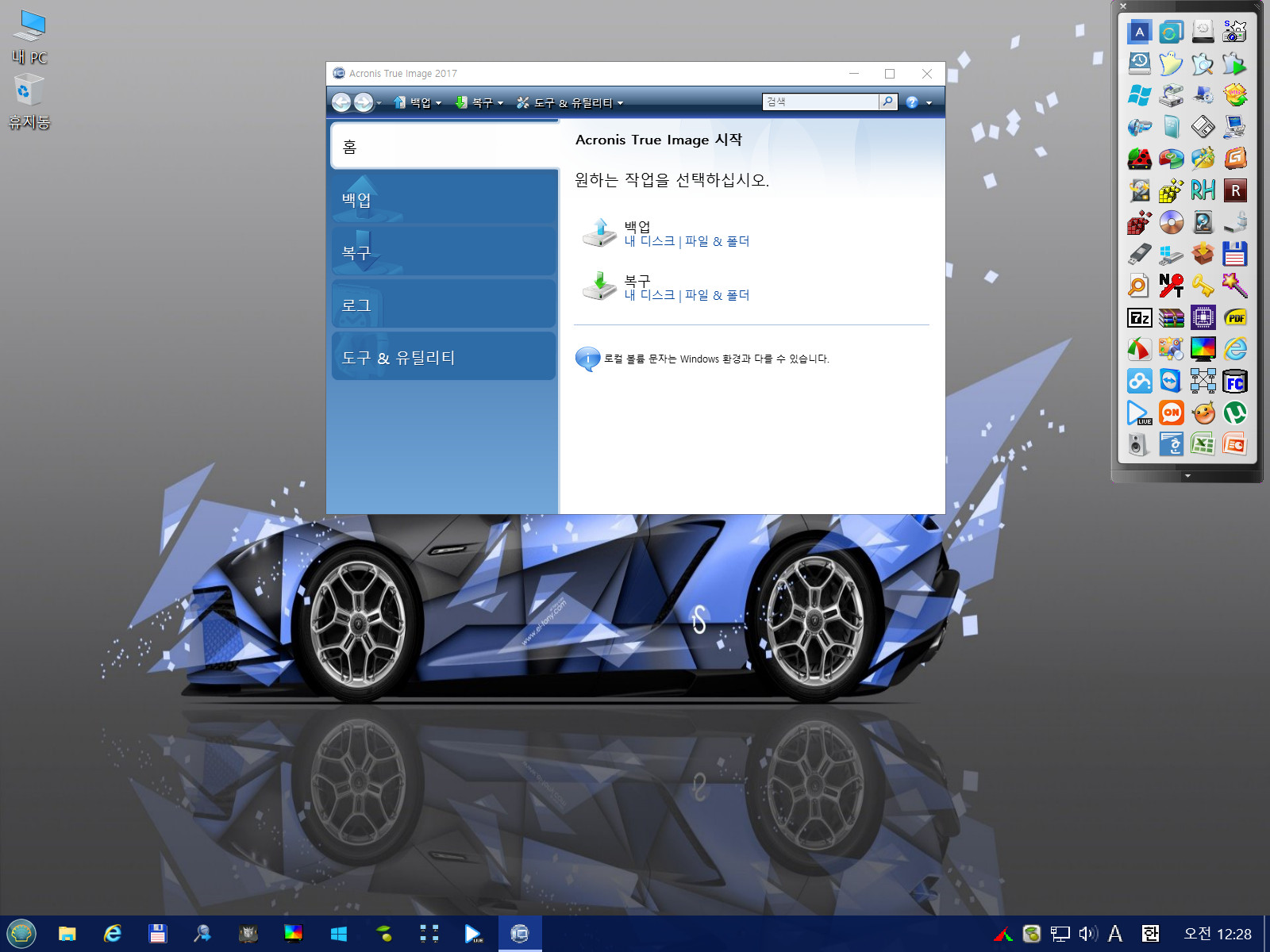Toggle the A input mode indicator in tray
Image resolution: width=1270 pixels, height=952 pixels.
click(x=1115, y=934)
